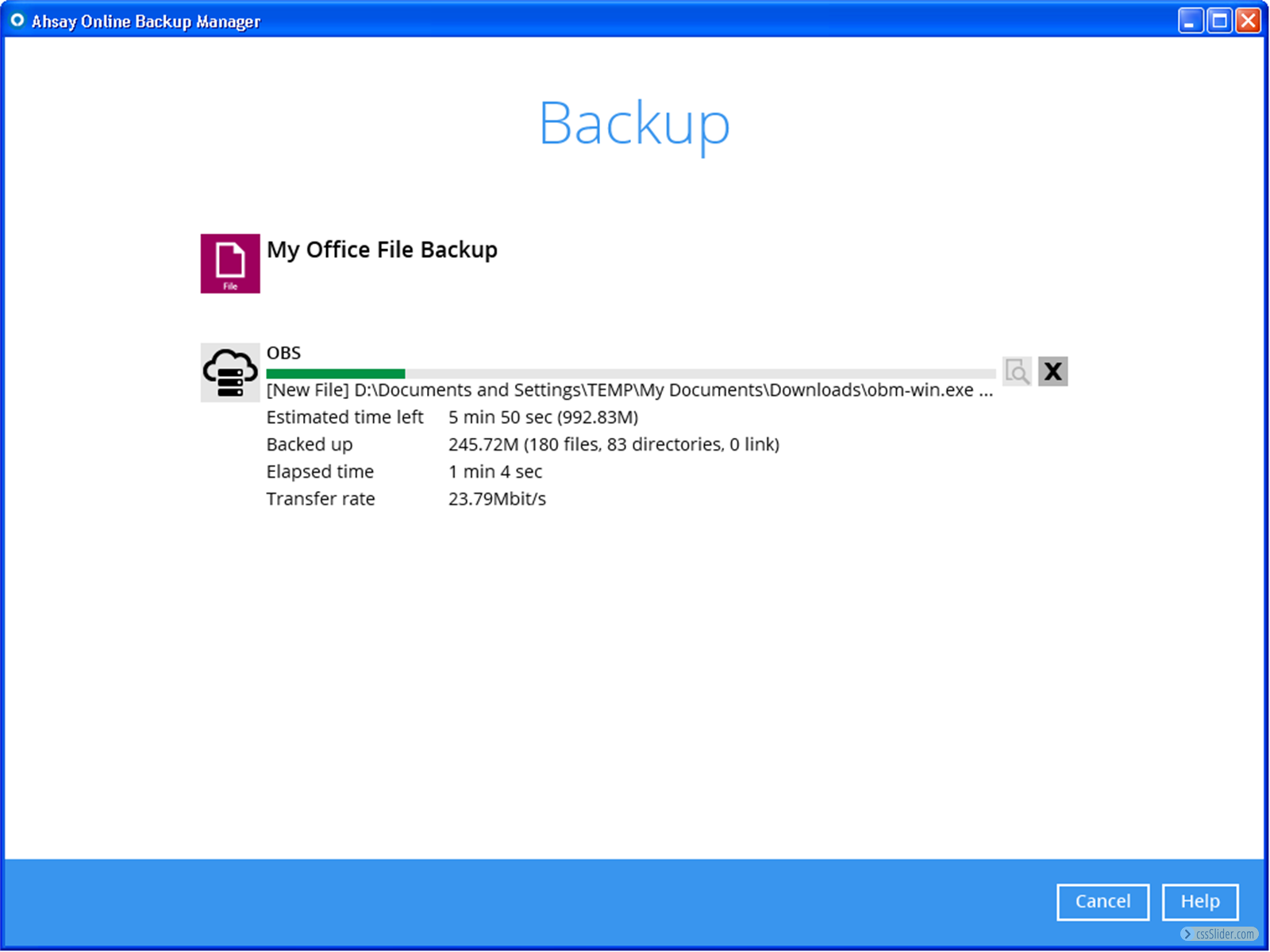This screenshot has height=952, width=1270.
Task: Click the cssSlider.com link
Action: (1220, 935)
